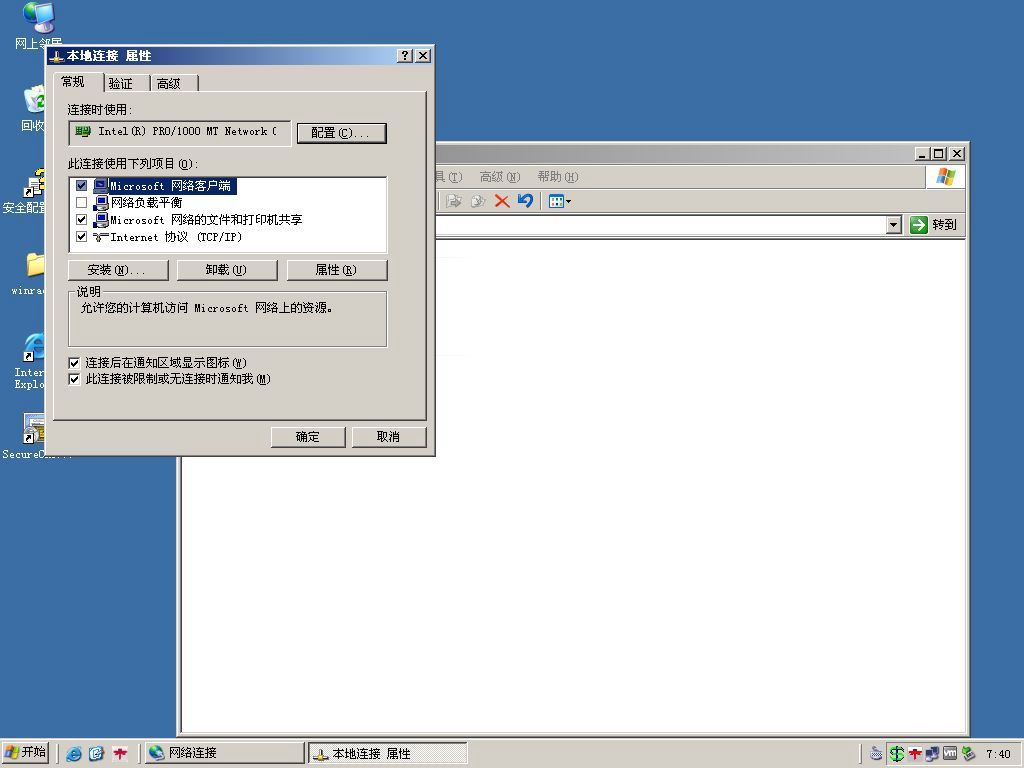Select the 网络负载平衡 item icon
Viewport: 1024px width, 768px height.
click(x=101, y=202)
